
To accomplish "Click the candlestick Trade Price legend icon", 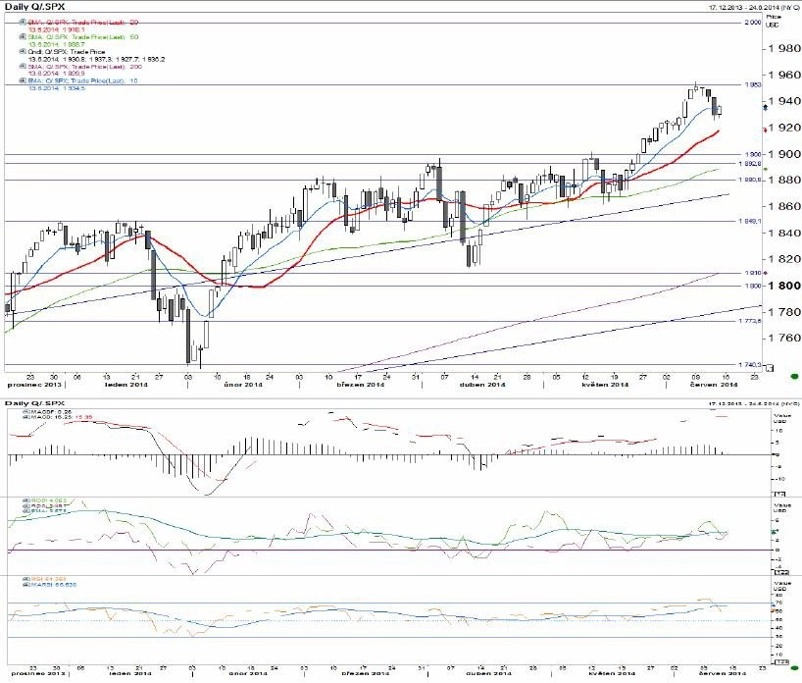I will [23, 52].
